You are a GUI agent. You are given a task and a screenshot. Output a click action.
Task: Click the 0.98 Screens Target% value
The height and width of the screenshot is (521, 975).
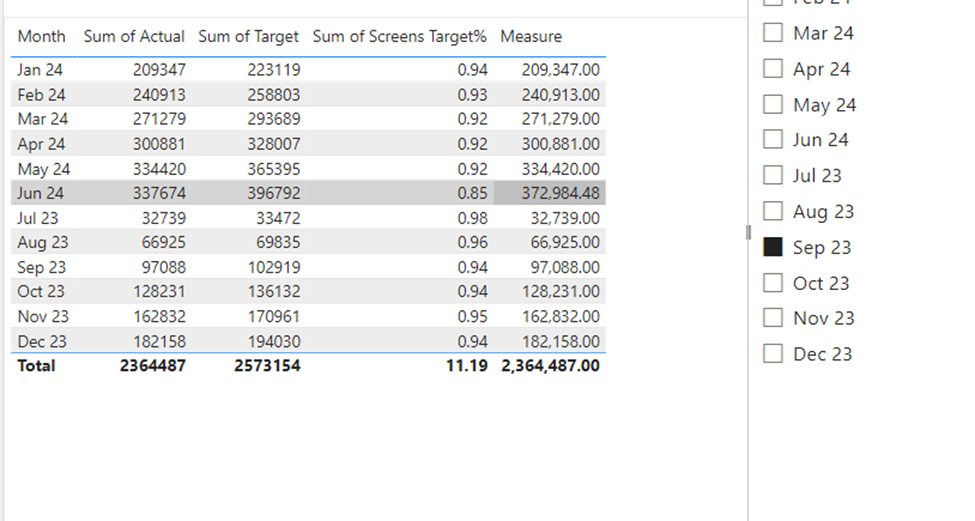point(473,218)
